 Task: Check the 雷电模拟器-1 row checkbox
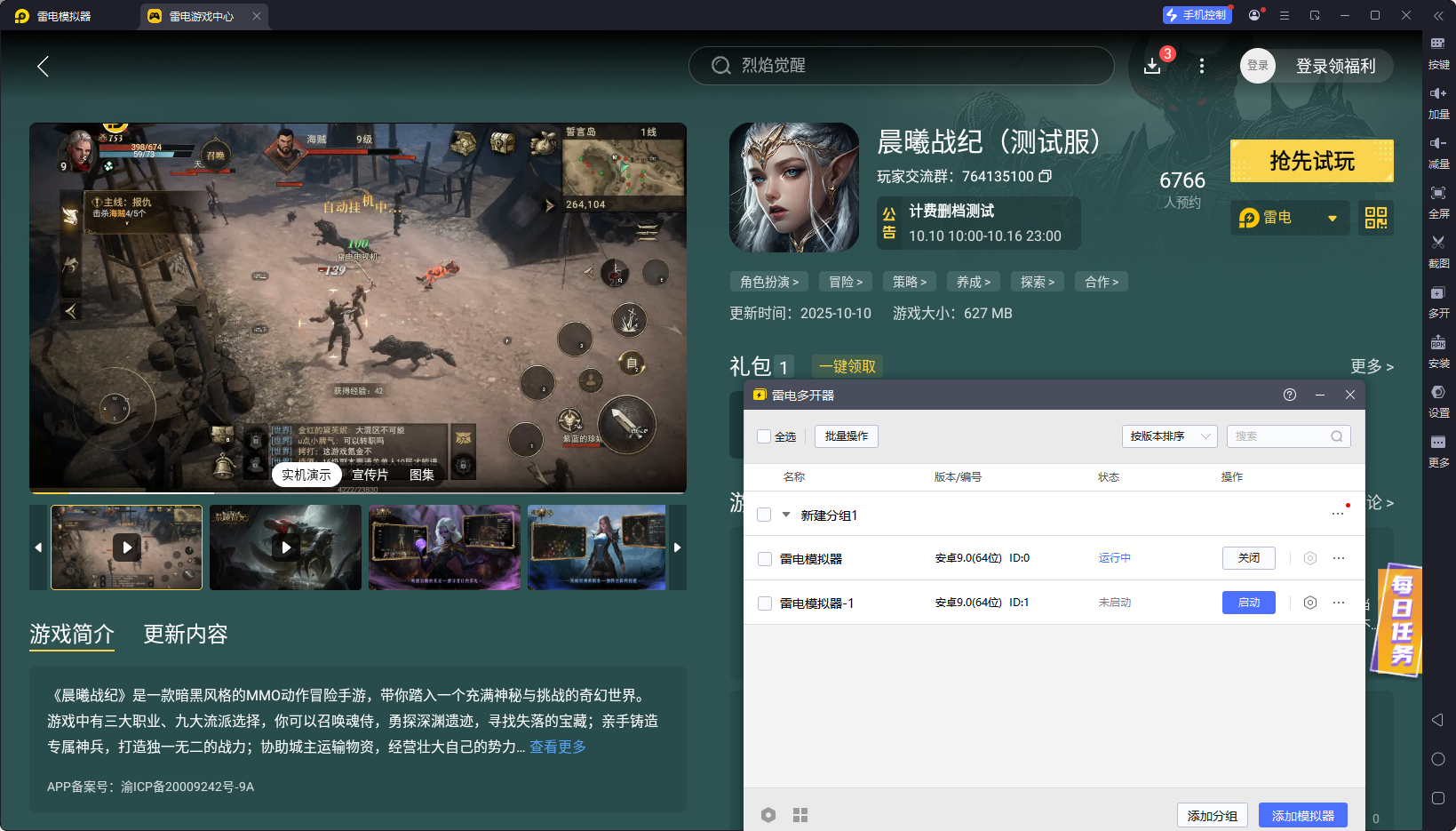tap(764, 603)
